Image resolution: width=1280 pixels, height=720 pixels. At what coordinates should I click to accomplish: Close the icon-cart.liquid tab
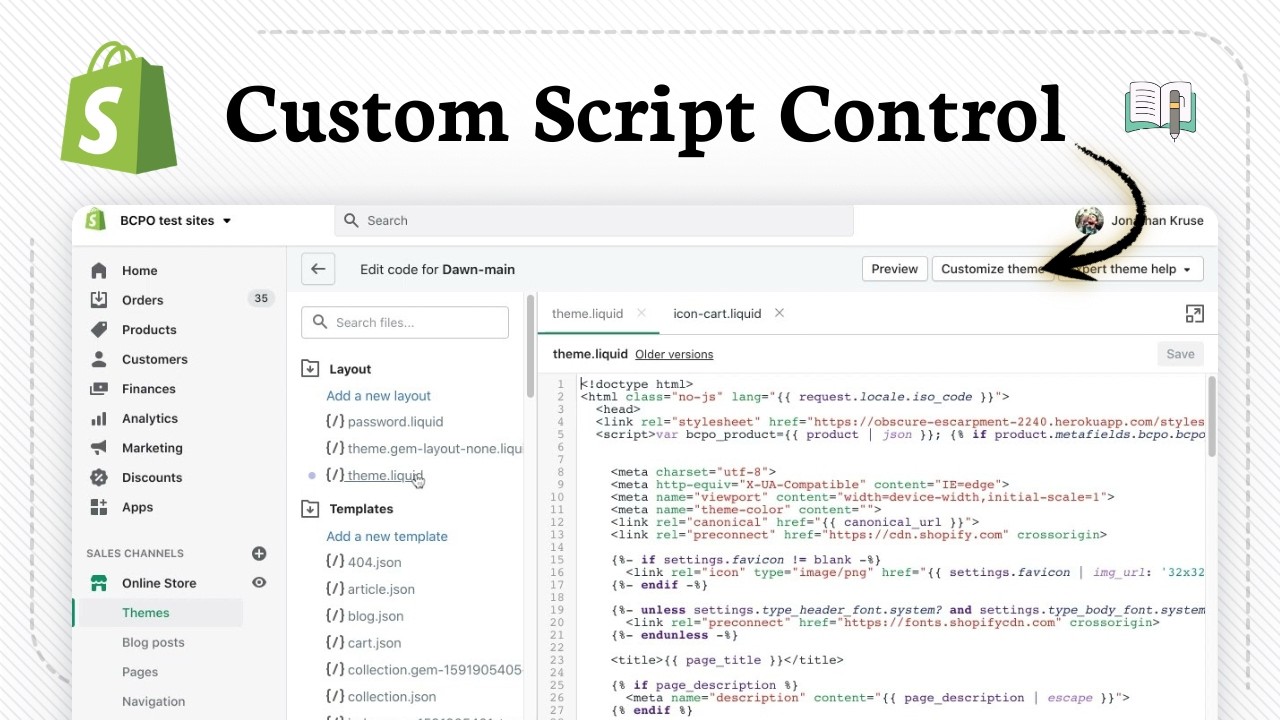pyautogui.click(x=779, y=313)
